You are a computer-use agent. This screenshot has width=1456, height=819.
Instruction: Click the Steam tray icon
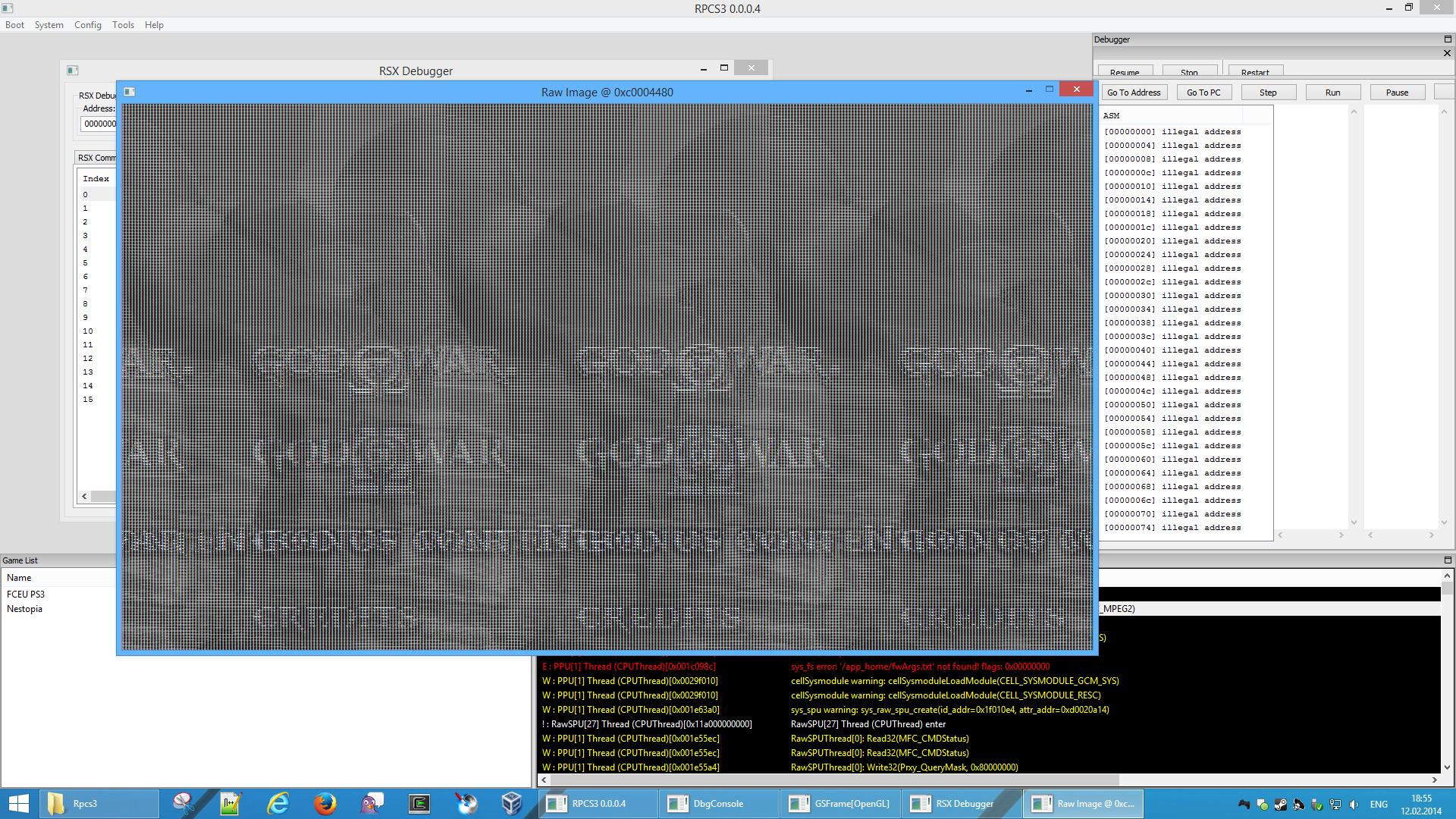click(1280, 805)
